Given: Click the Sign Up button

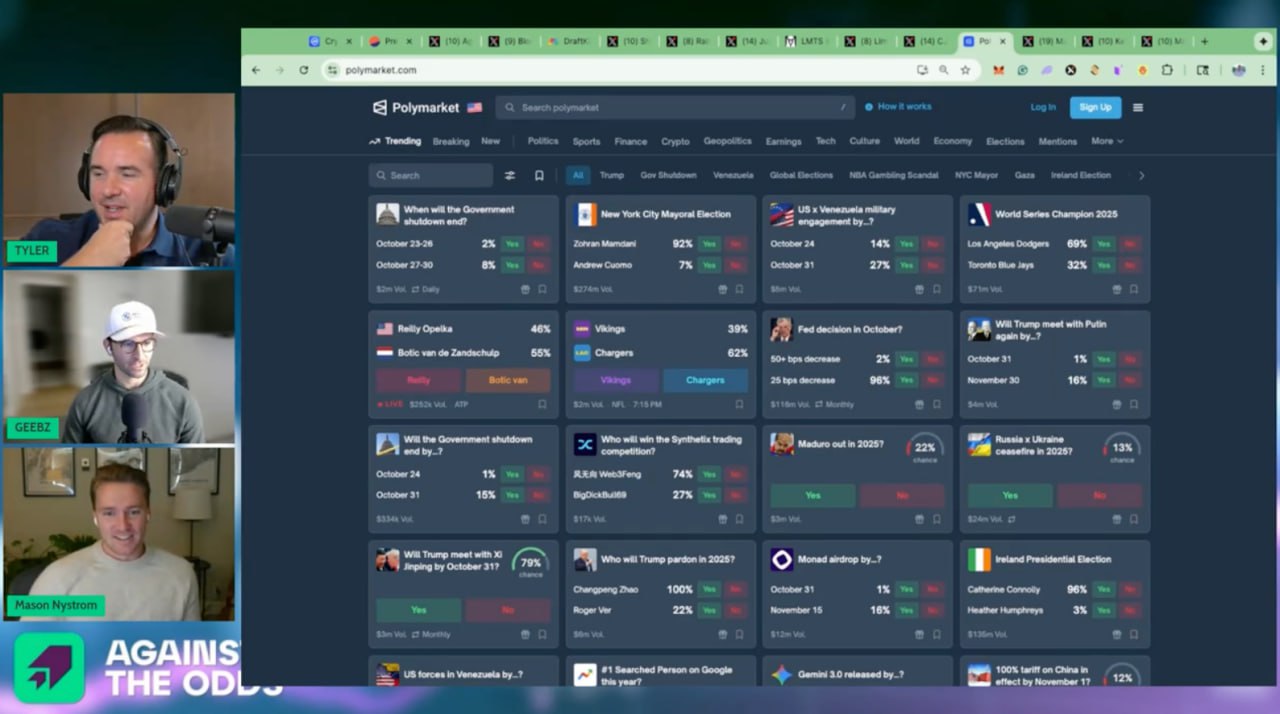Looking at the screenshot, I should pos(1095,107).
